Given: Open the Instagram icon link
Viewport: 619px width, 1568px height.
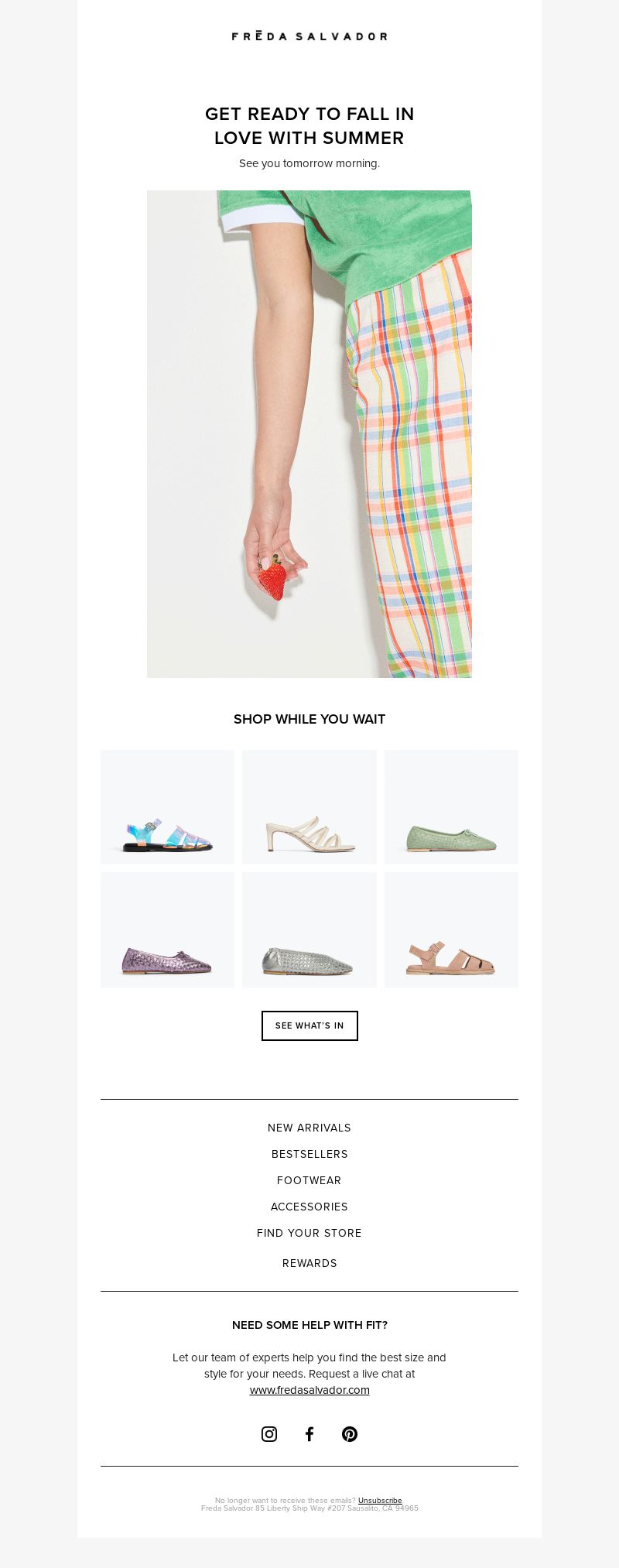Looking at the screenshot, I should (x=269, y=1434).
